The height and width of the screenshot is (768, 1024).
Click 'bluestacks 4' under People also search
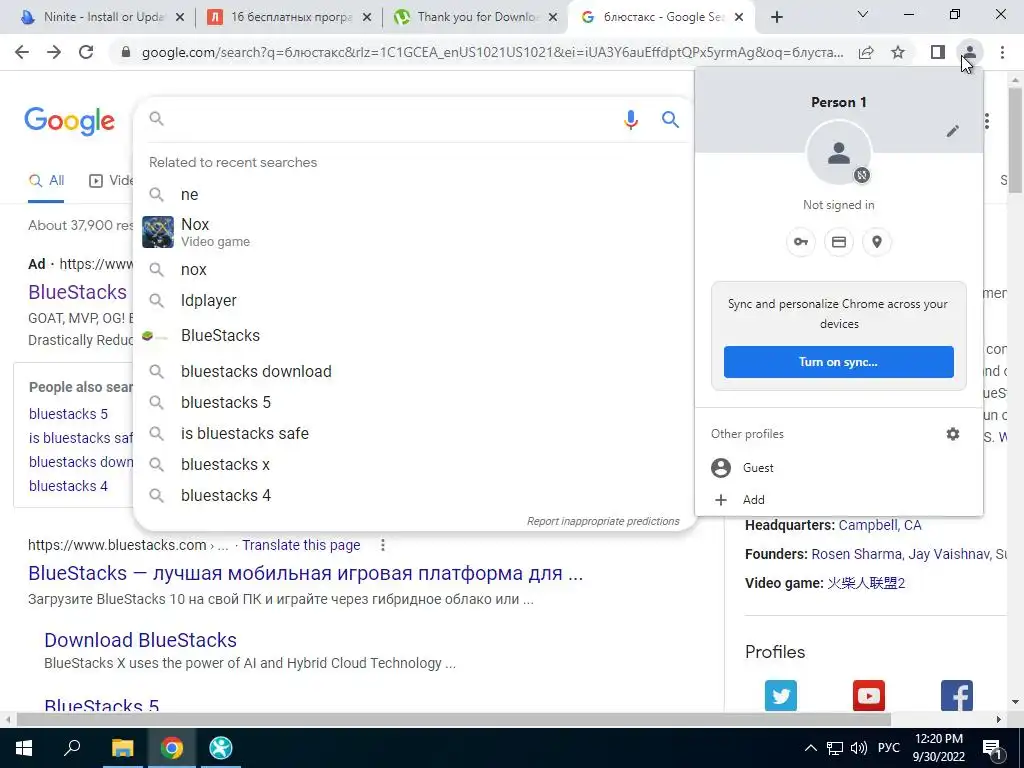(x=68, y=486)
